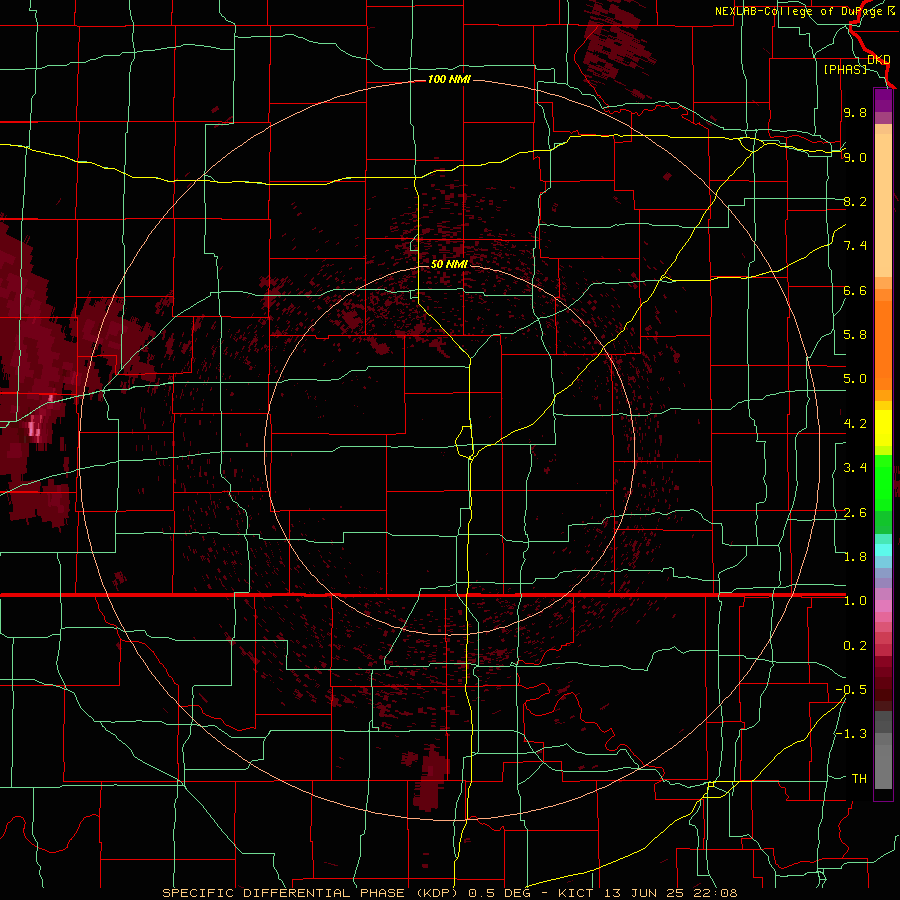This screenshot has width=900, height=900.
Task: Click the 1.0 legend value
Action: (x=855, y=601)
